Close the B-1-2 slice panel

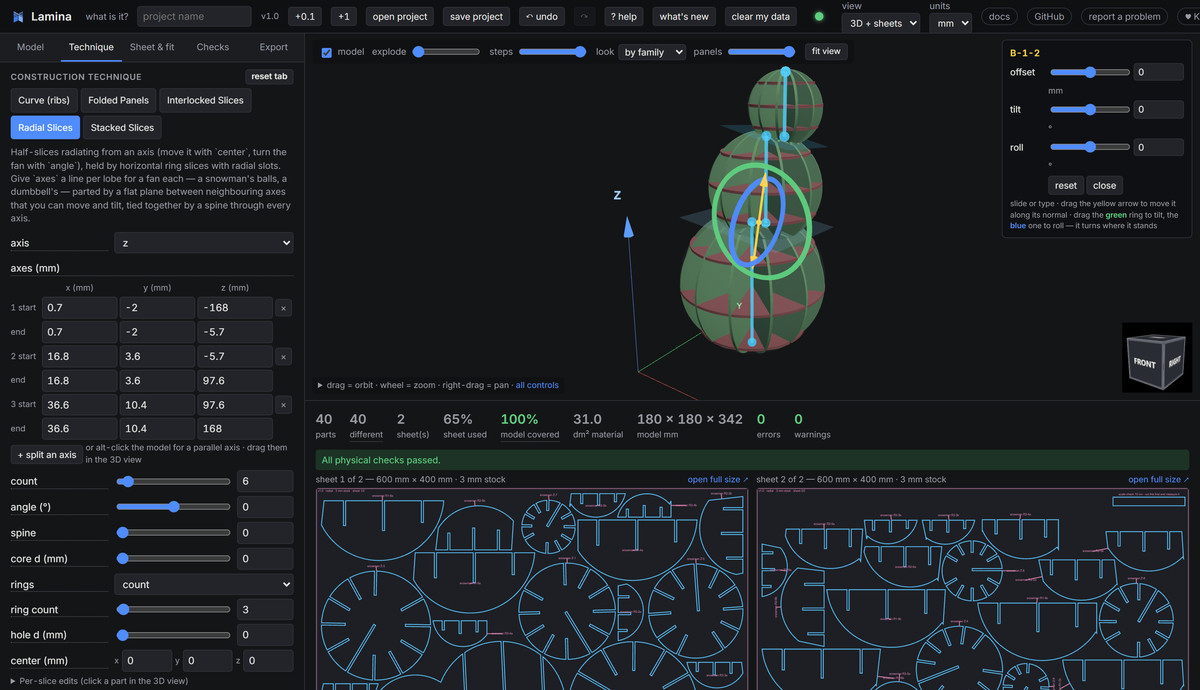[x=1104, y=185]
